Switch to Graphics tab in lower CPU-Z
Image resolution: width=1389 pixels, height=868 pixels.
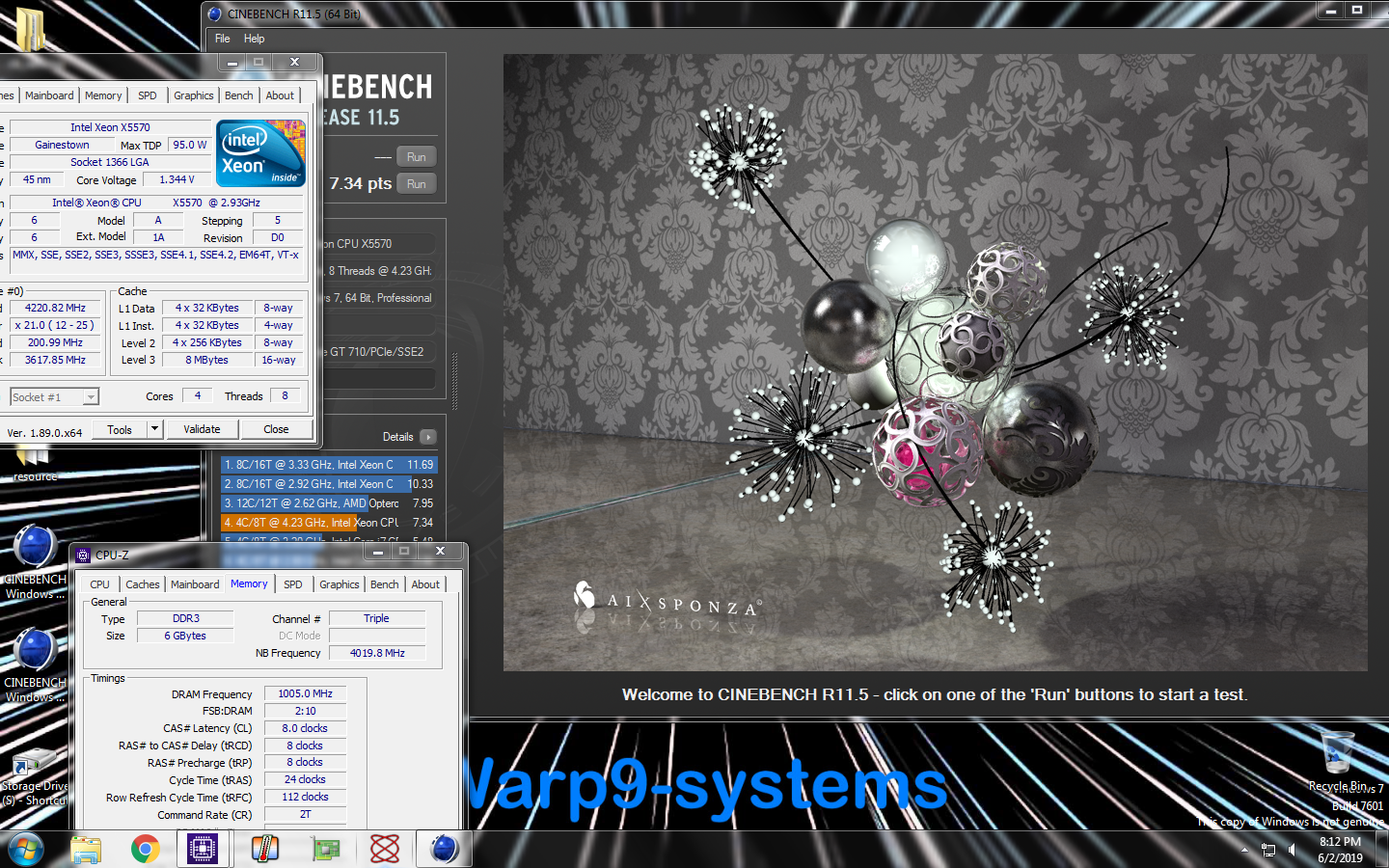click(340, 584)
